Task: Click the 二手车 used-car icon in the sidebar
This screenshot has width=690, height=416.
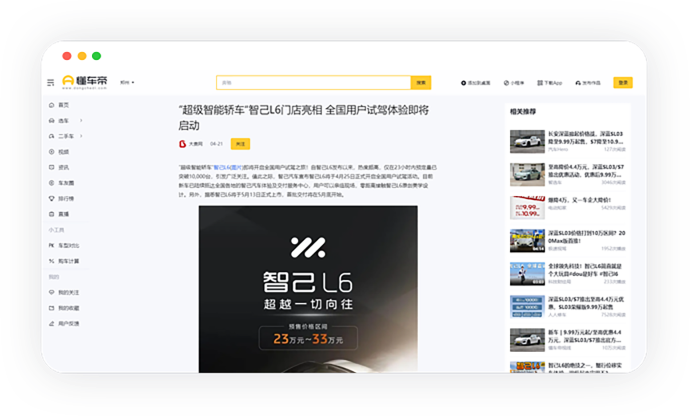Action: 51,136
